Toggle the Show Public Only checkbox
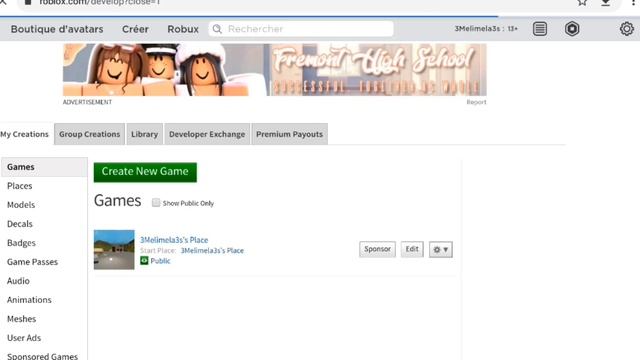Screen dimensions: 640x360 [156, 202]
